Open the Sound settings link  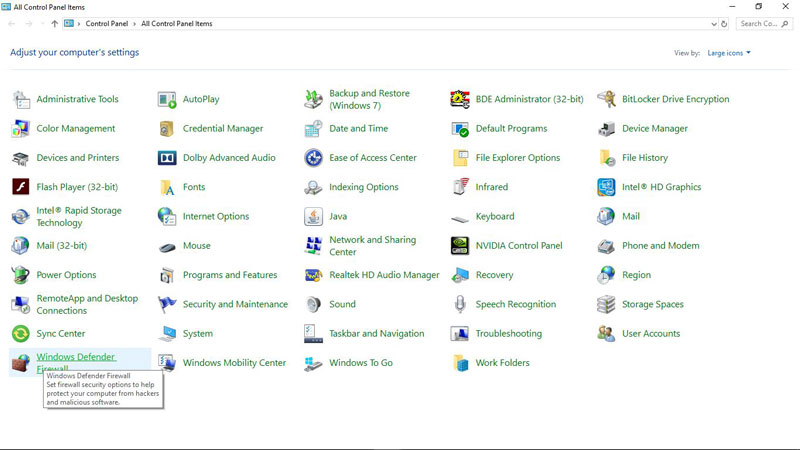point(342,305)
